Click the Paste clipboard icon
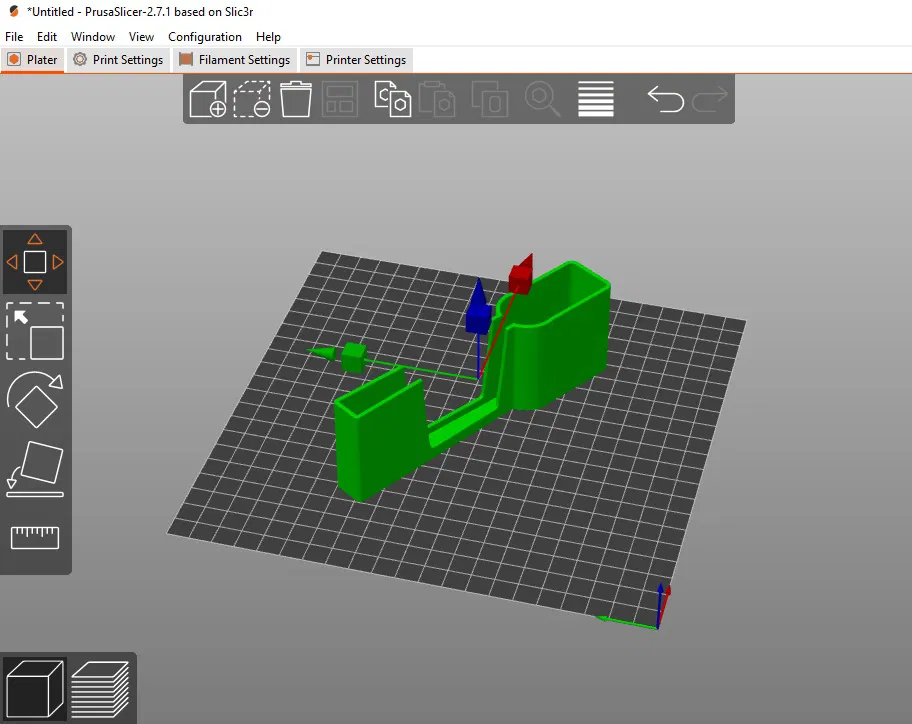Image resolution: width=912 pixels, height=724 pixels. tap(437, 99)
